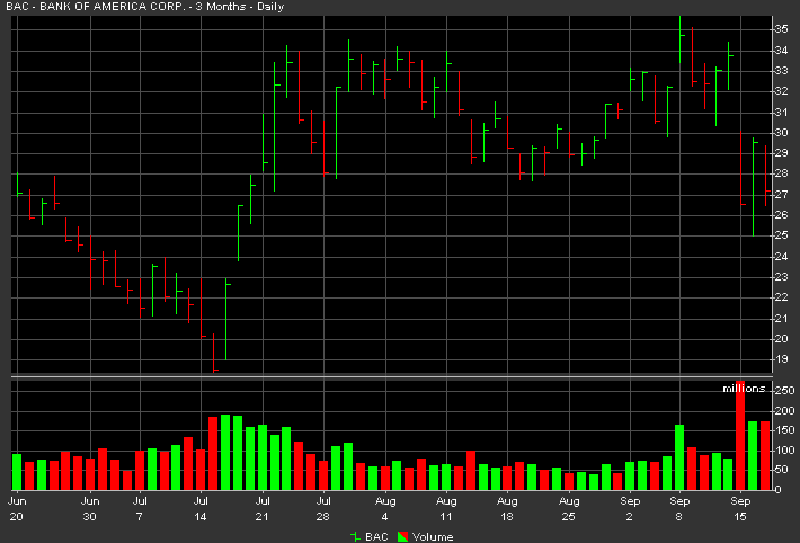Click the 100 volume axis label
This screenshot has width=800, height=543.
point(784,451)
